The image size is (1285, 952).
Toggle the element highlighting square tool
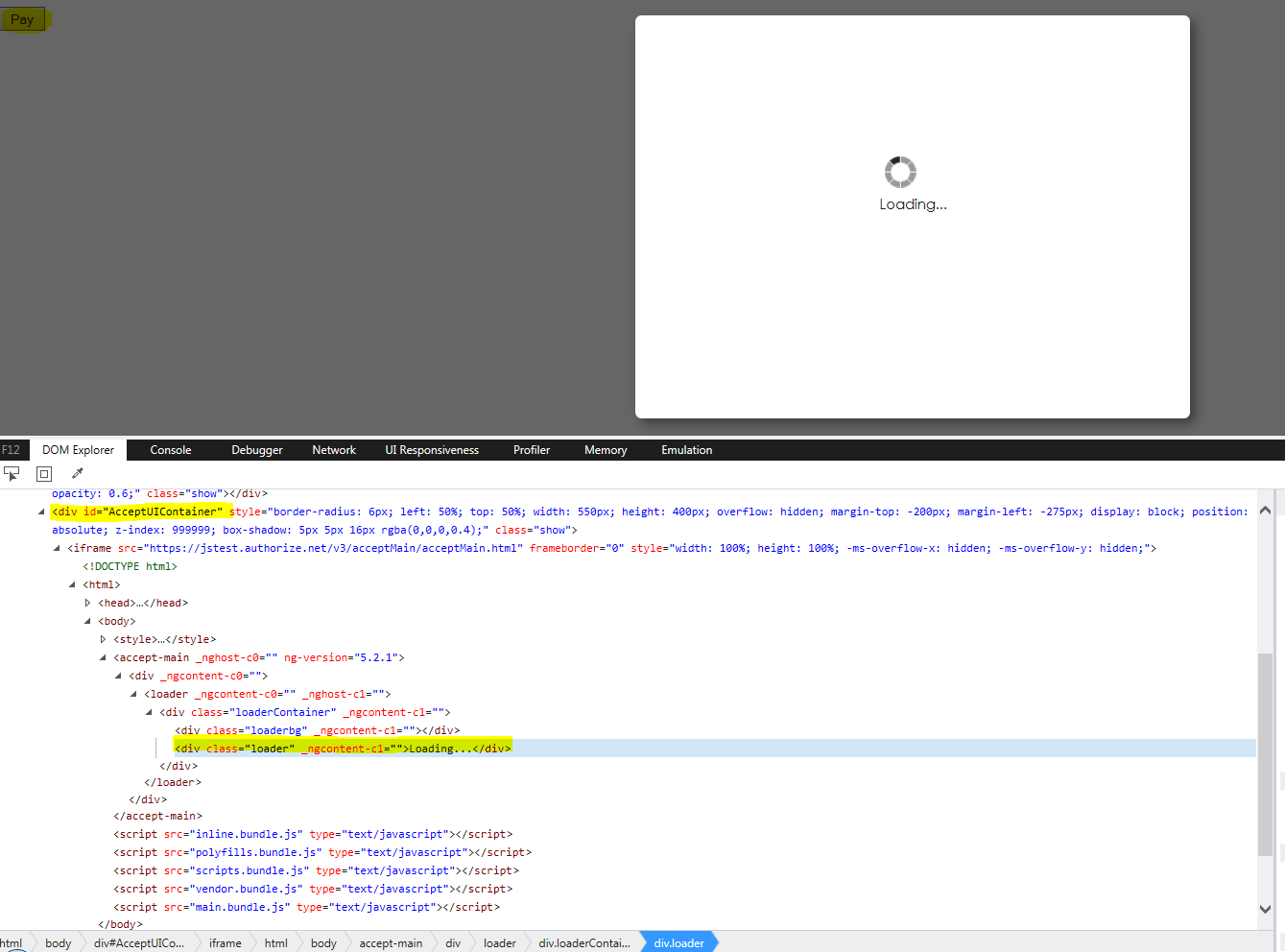point(43,473)
